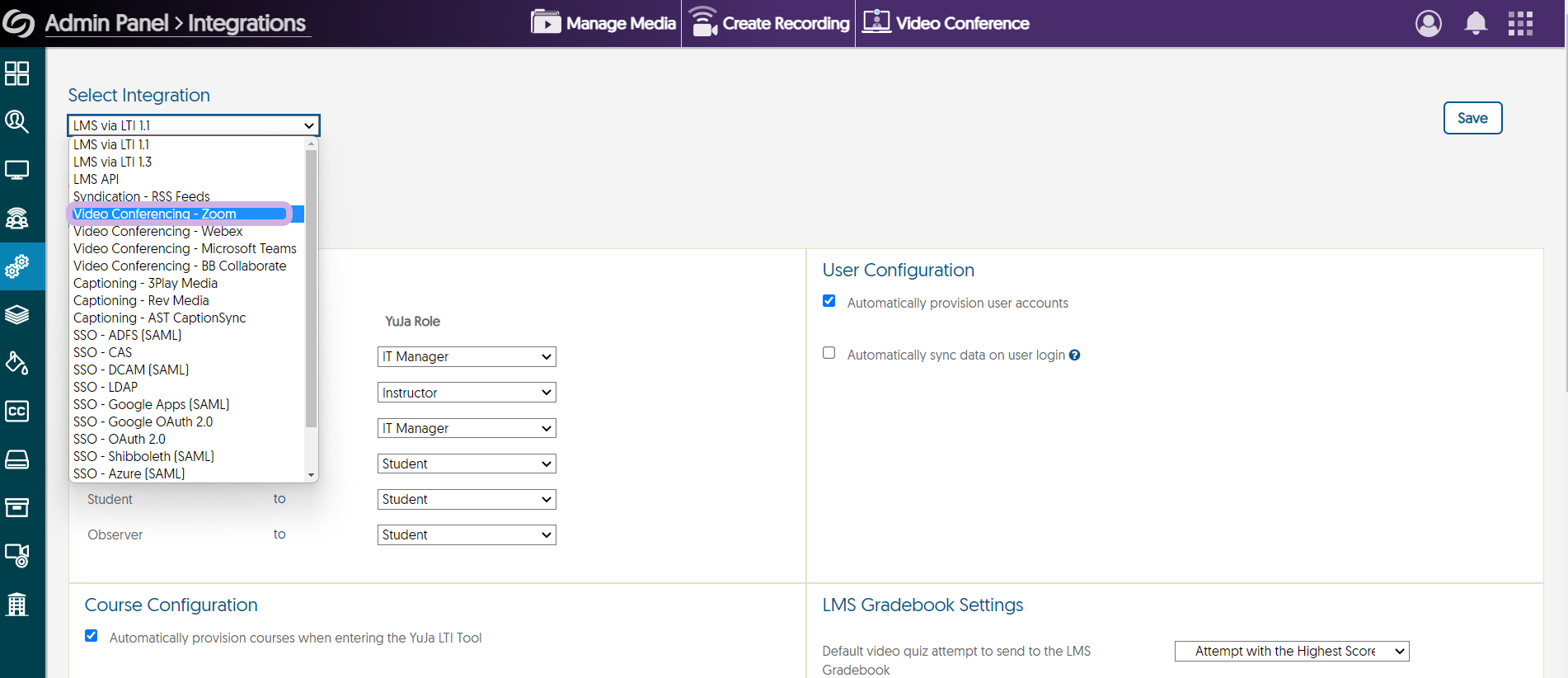Open the search magnifier sidebar icon
1568x678 pixels.
tap(16, 122)
